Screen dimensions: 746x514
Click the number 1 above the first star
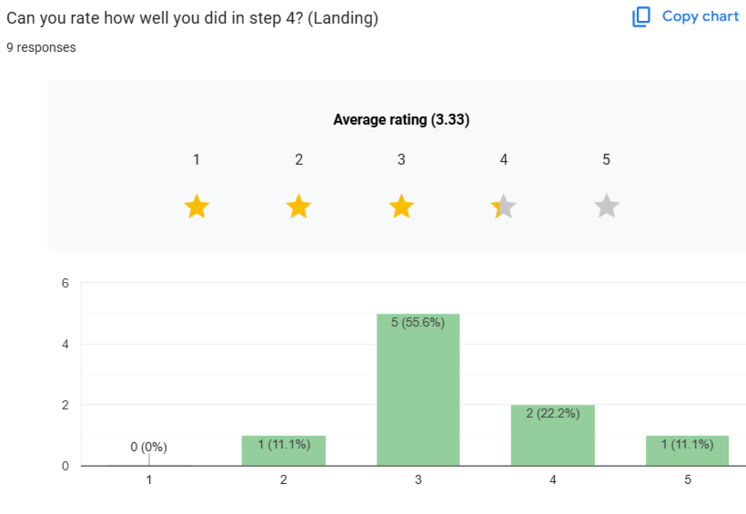coord(197,160)
